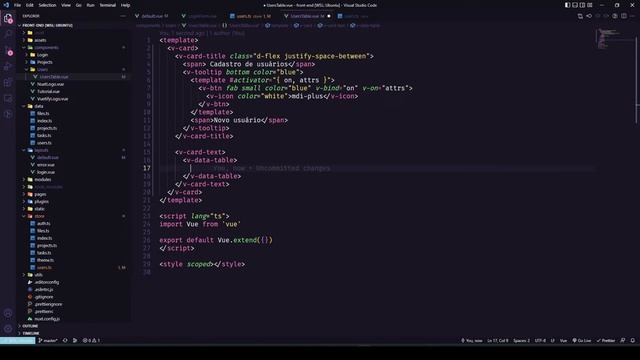The width and height of the screenshot is (640, 360).
Task: Open the Remote Explorer view
Action: click(x=8, y=98)
